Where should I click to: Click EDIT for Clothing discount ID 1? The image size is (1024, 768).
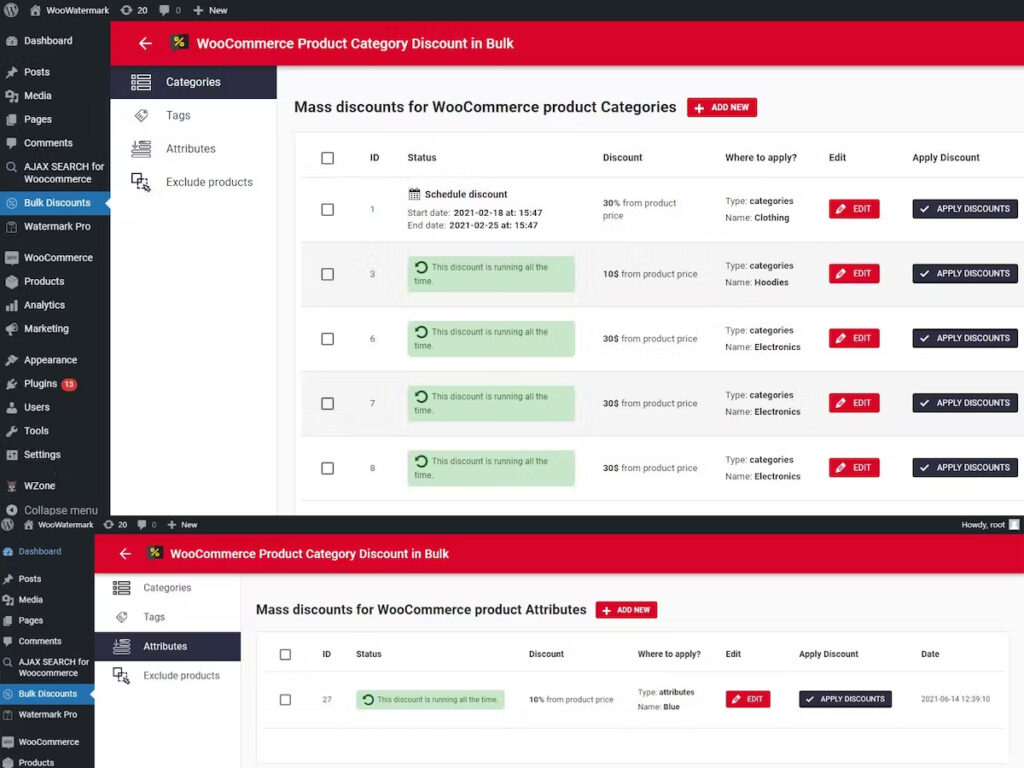(854, 209)
